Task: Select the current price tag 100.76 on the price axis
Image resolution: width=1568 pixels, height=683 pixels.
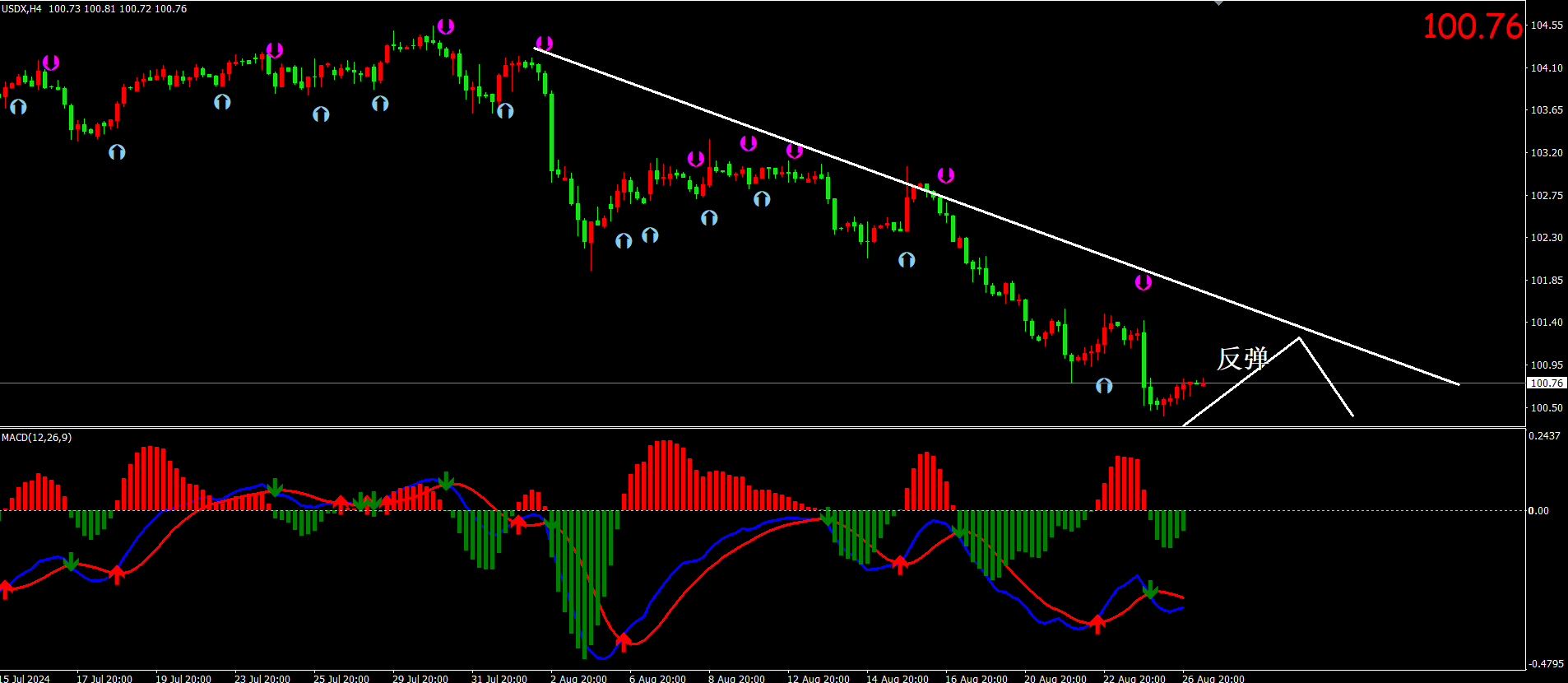Action: click(1547, 383)
